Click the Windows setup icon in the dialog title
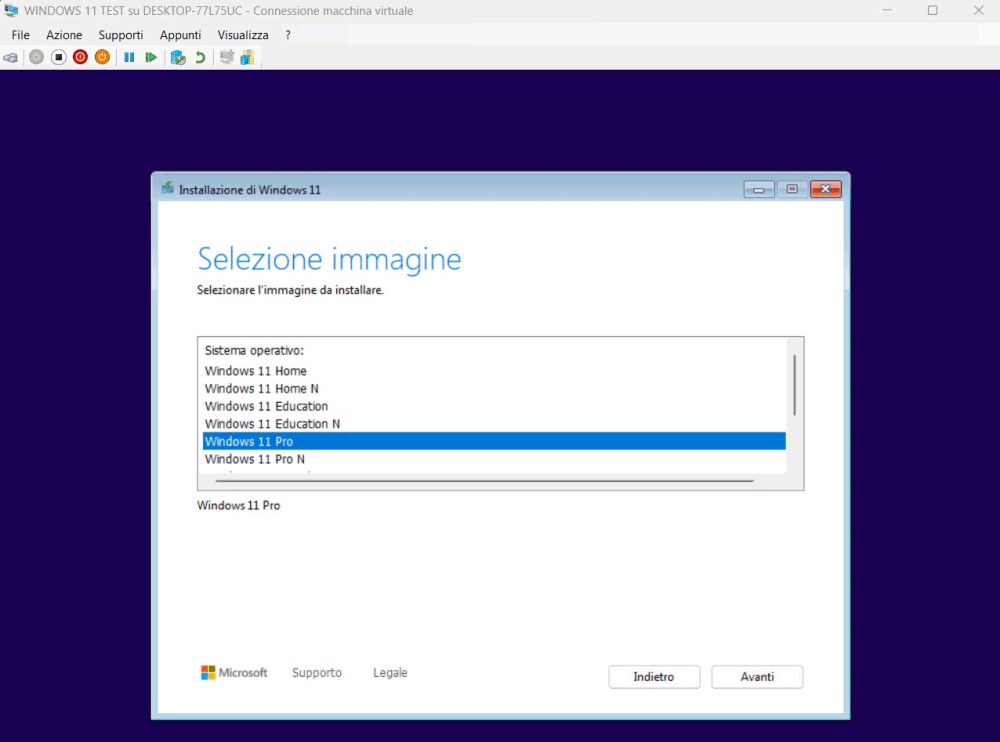 pyautogui.click(x=168, y=188)
